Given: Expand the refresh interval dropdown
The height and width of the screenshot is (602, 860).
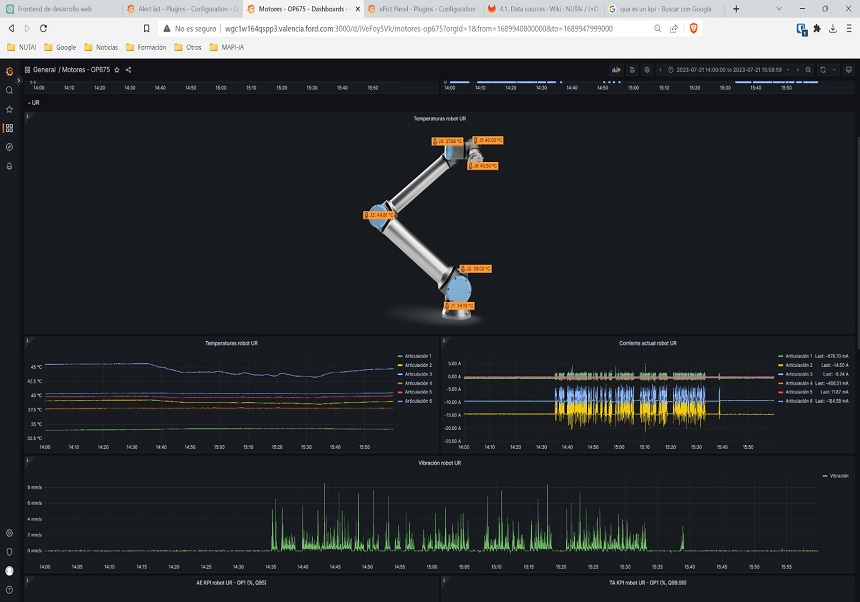Looking at the screenshot, I should click(x=835, y=70).
